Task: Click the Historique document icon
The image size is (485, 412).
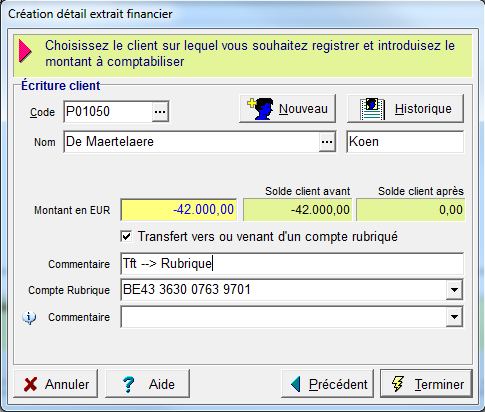Action: point(373,109)
